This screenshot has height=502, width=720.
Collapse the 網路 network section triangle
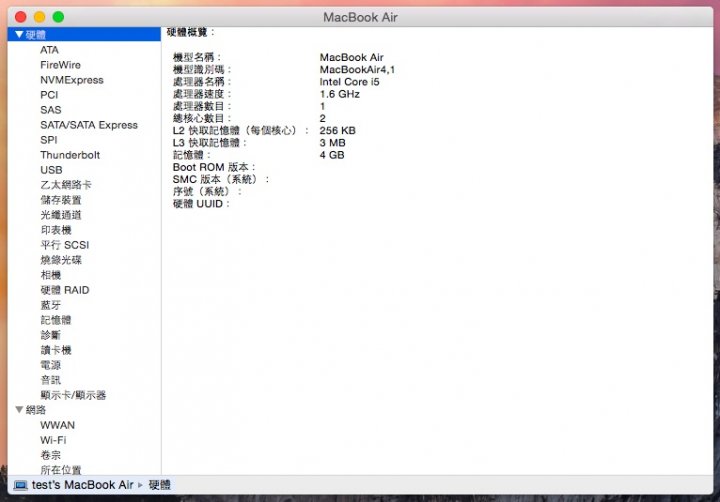pos(19,410)
